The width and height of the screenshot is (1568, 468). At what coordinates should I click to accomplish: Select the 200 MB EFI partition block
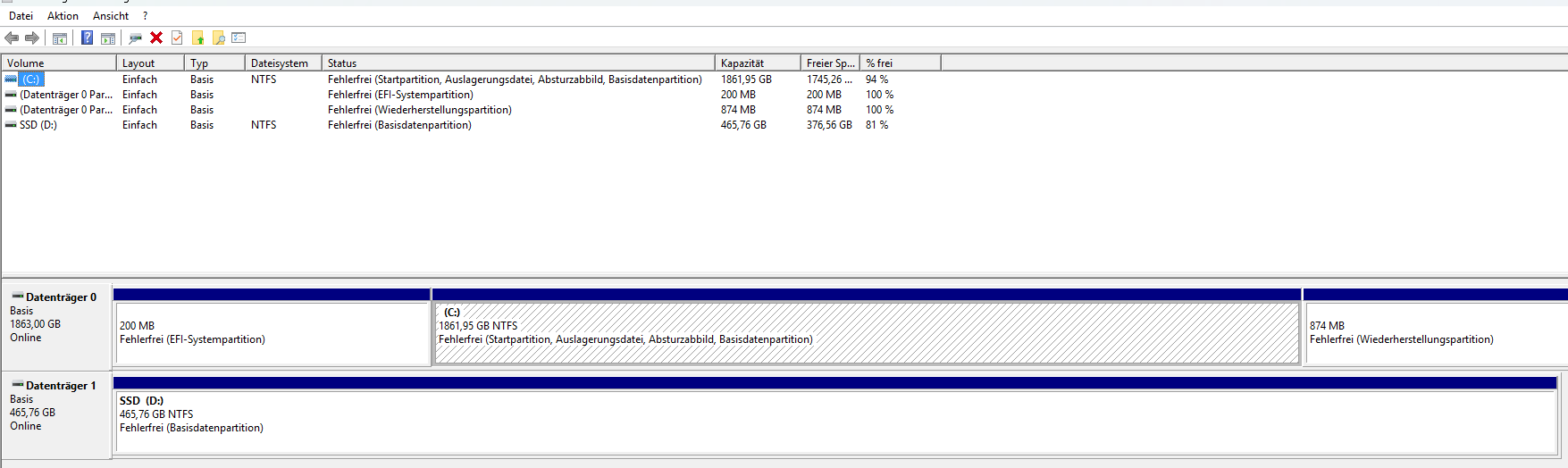click(x=273, y=333)
